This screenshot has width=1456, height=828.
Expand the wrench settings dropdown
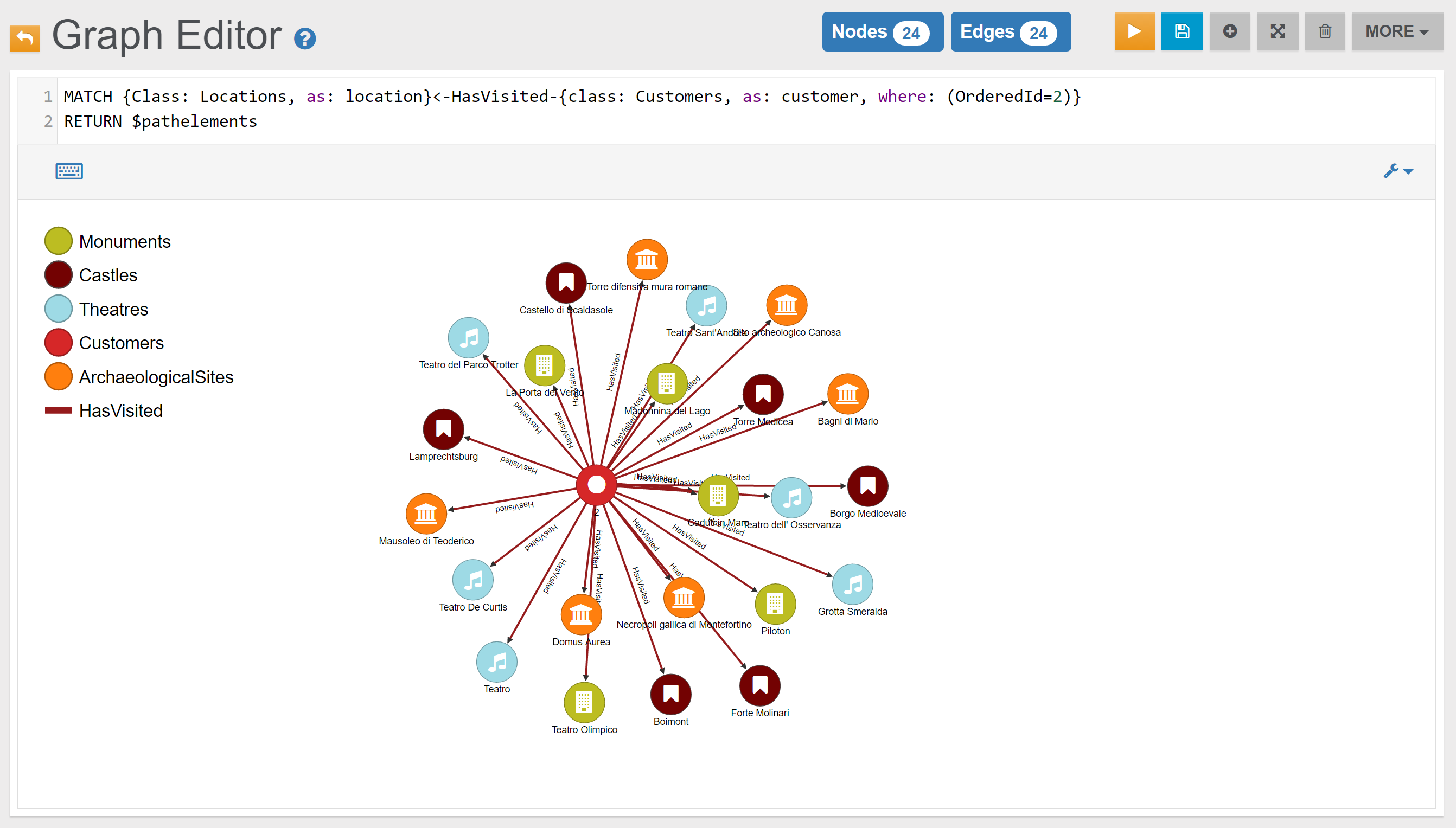tap(1398, 171)
